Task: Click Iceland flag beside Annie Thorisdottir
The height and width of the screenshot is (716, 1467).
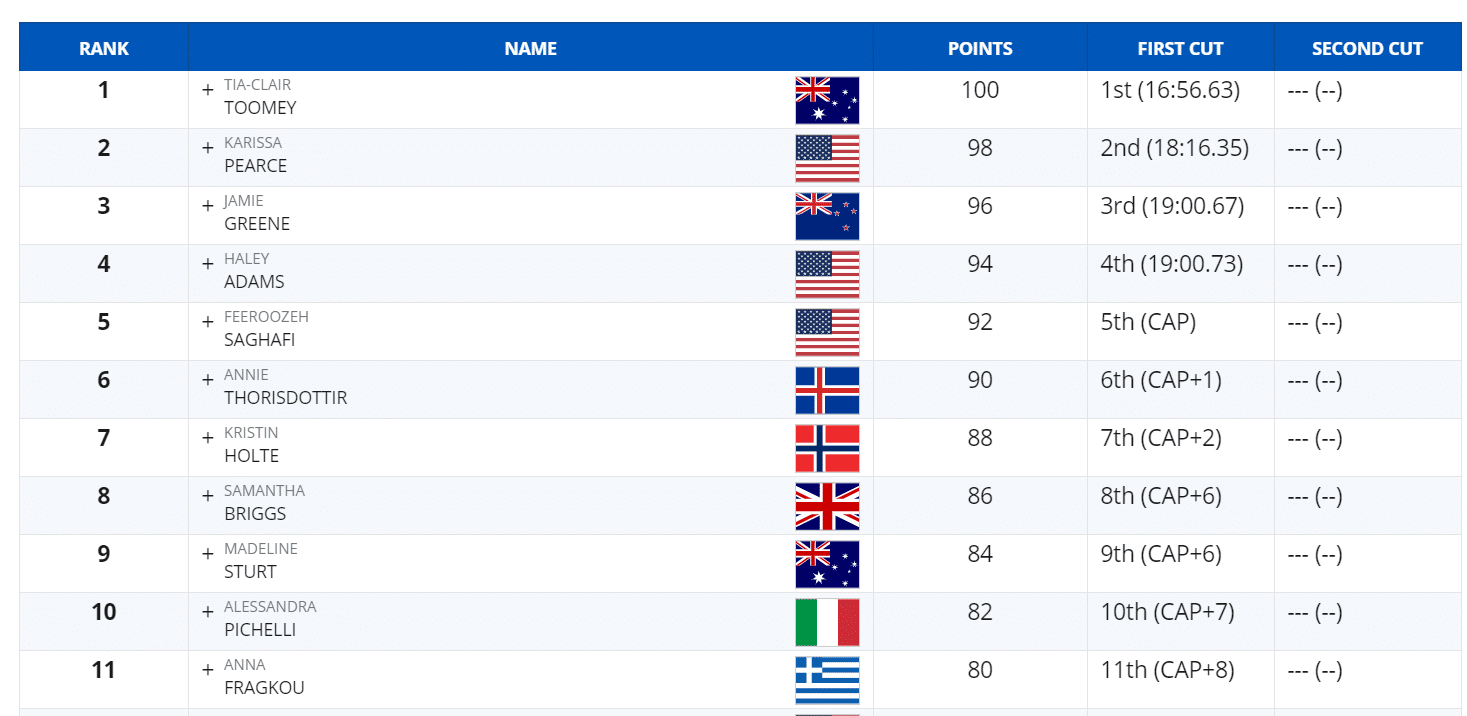Action: point(827,390)
